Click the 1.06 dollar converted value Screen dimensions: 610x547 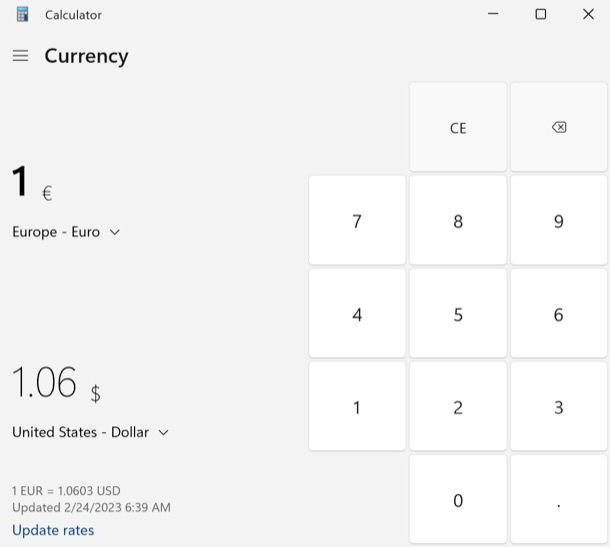click(45, 383)
